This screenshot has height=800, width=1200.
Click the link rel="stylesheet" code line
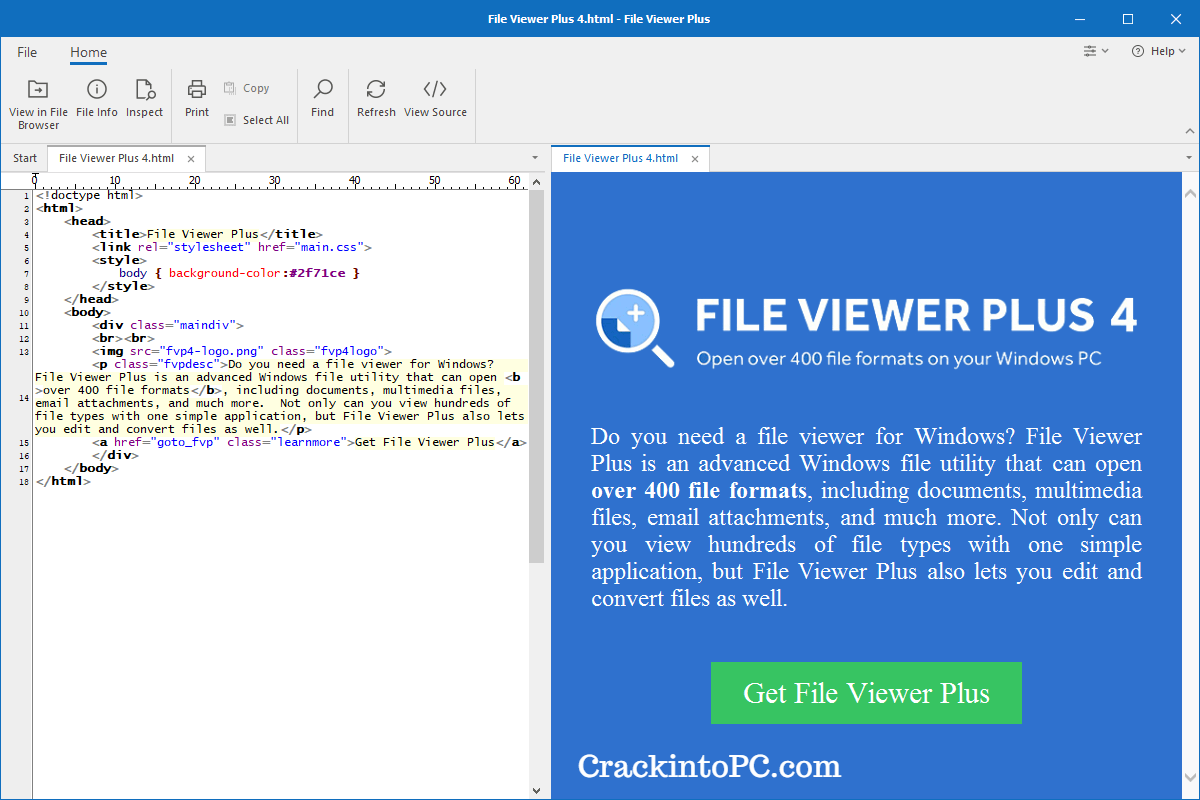tap(232, 247)
